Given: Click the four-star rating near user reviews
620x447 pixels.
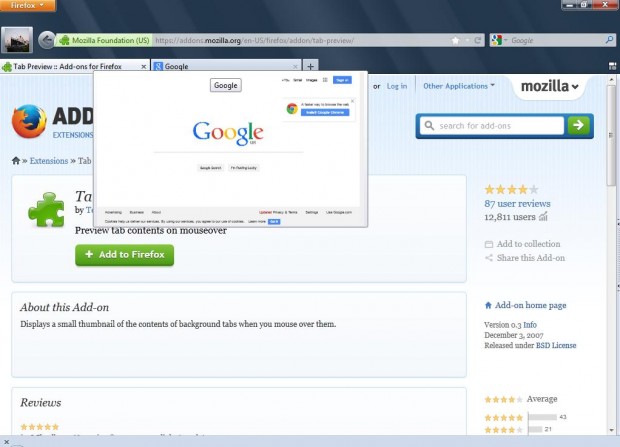Looking at the screenshot, I should (511, 189).
